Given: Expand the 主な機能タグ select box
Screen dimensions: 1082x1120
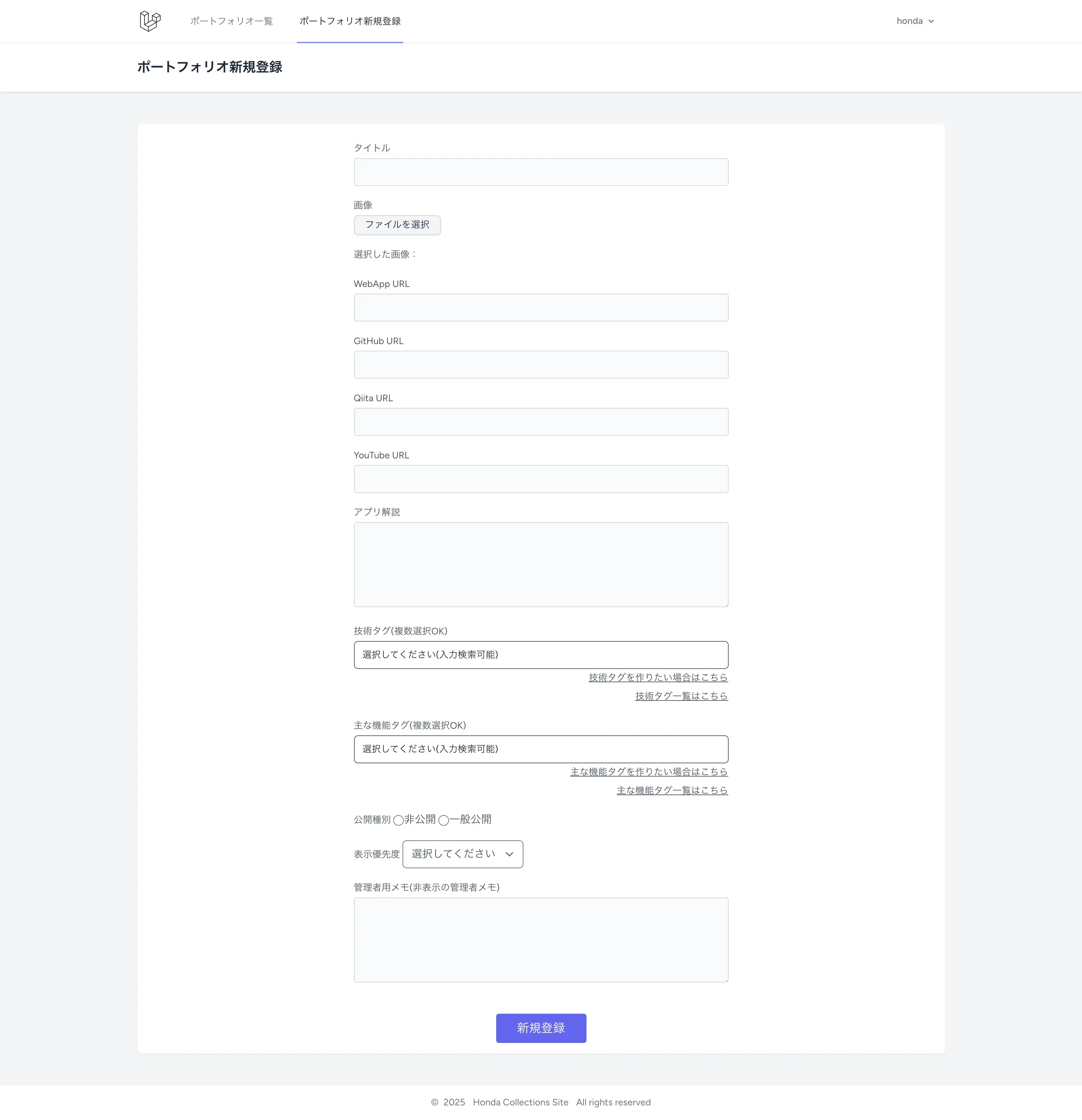Looking at the screenshot, I should click(x=540, y=749).
